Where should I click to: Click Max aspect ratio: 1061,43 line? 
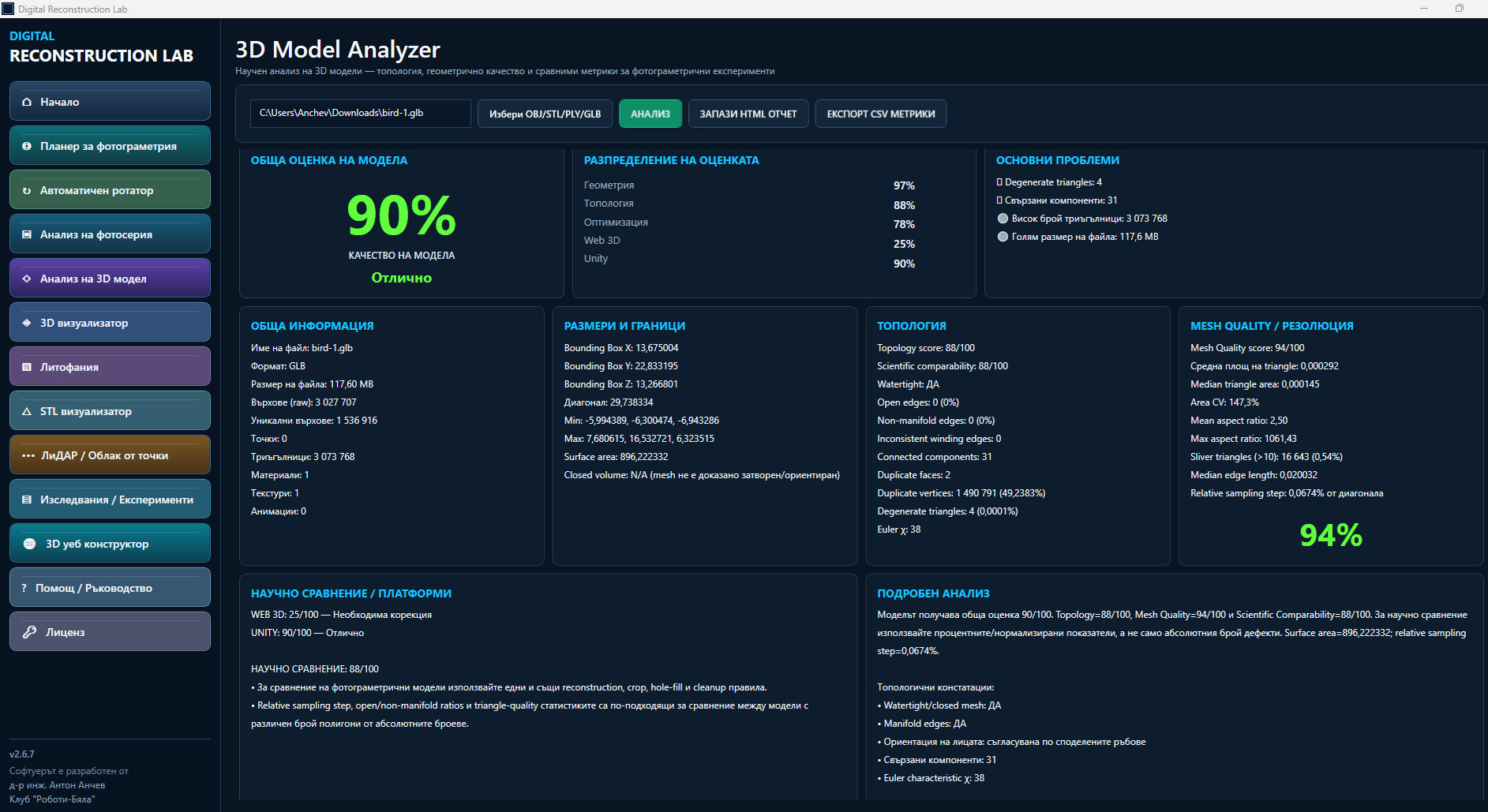[1243, 439]
